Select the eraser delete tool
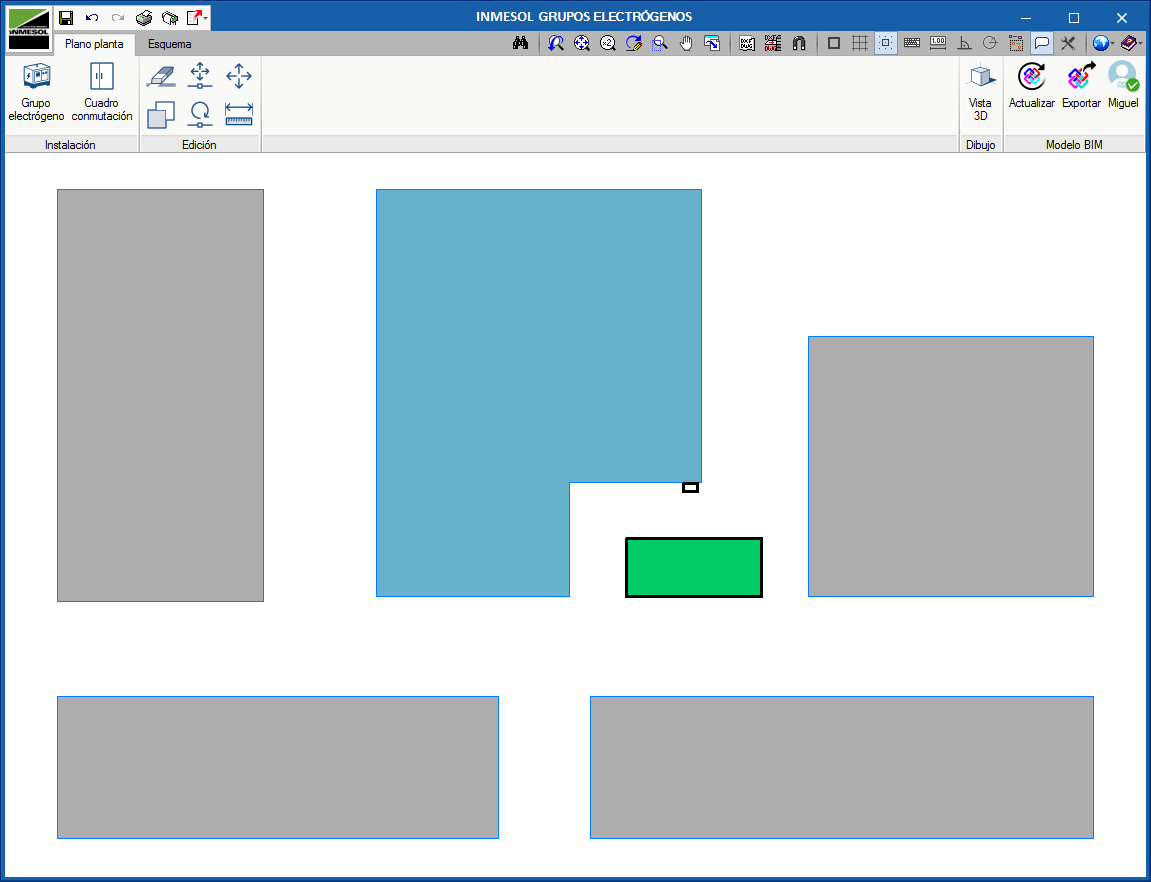This screenshot has width=1151, height=882. [161, 76]
